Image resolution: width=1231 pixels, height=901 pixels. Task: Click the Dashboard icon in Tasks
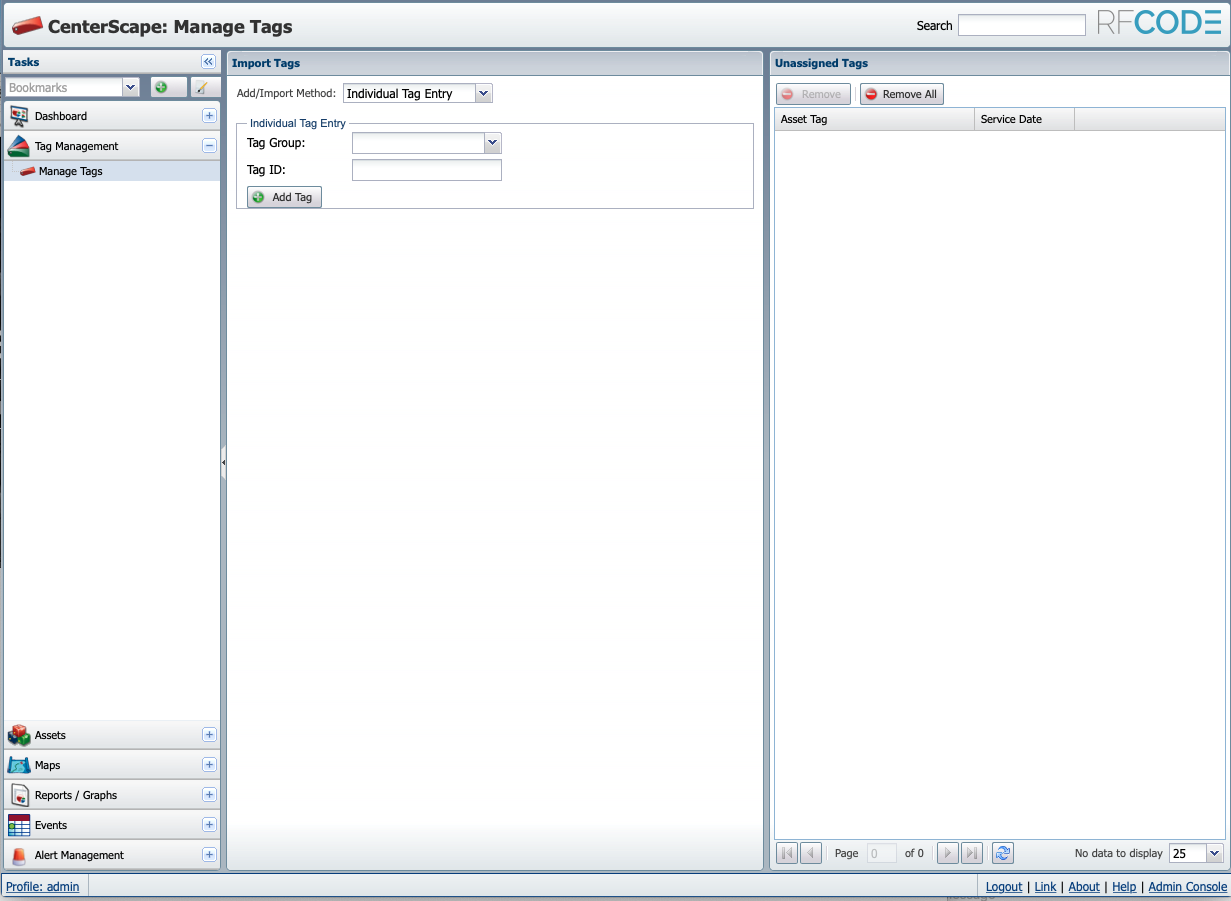pos(19,116)
